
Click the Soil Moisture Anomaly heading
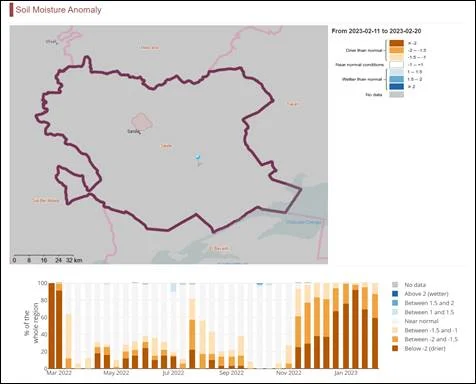tap(58, 10)
